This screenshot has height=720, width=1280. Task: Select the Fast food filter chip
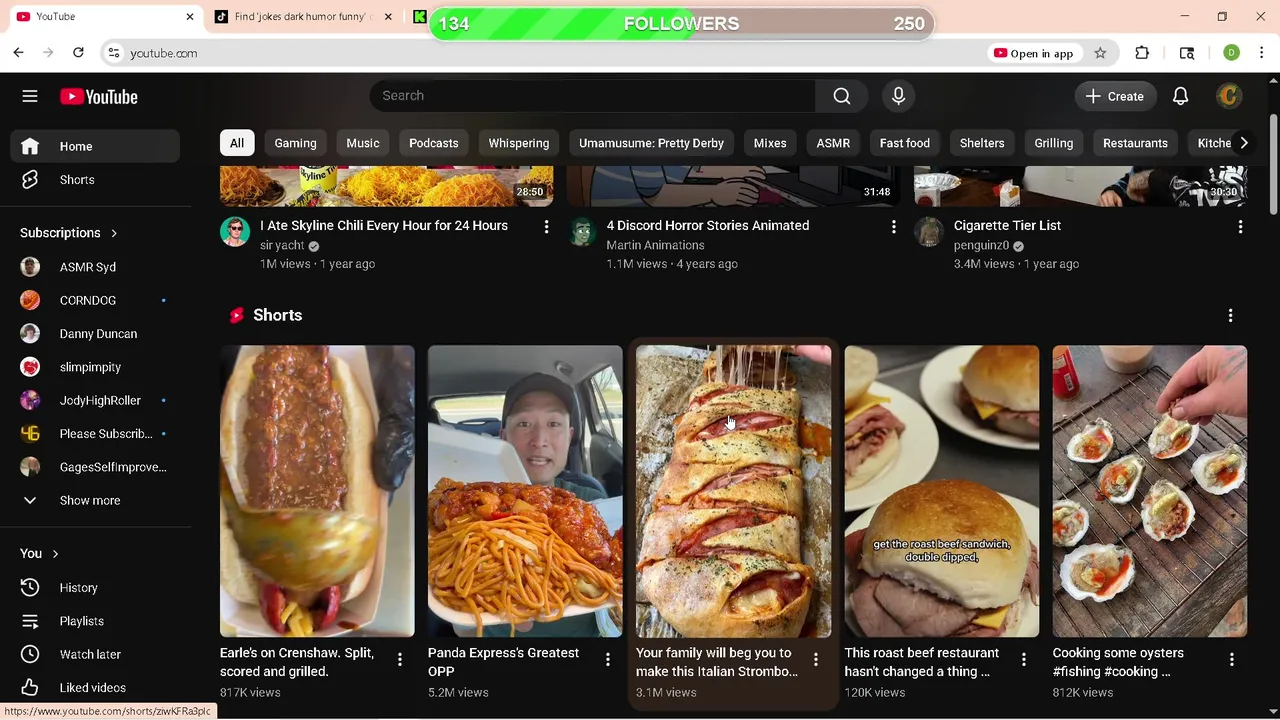pos(905,143)
